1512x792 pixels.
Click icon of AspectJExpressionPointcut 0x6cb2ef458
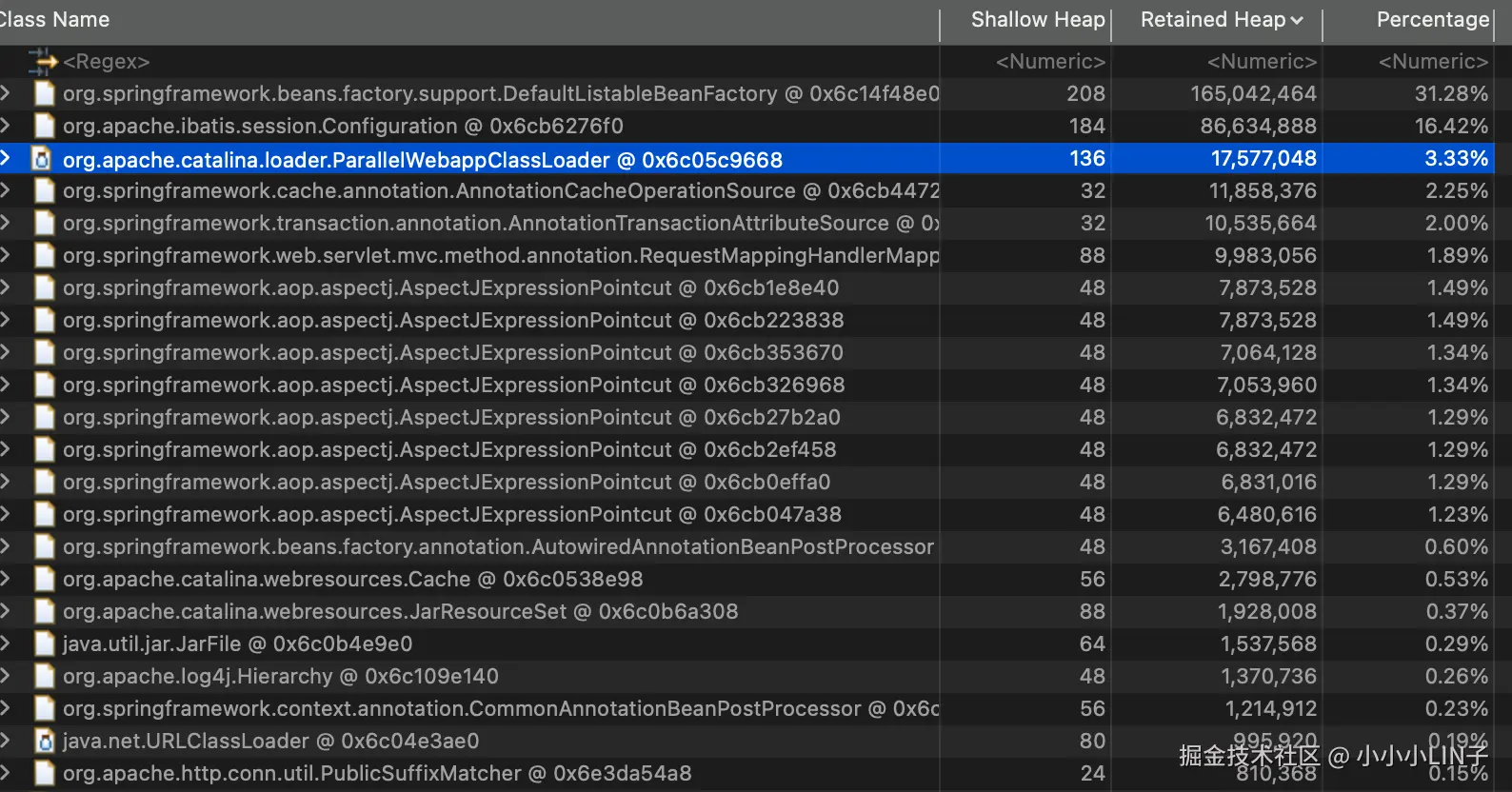click(44, 449)
